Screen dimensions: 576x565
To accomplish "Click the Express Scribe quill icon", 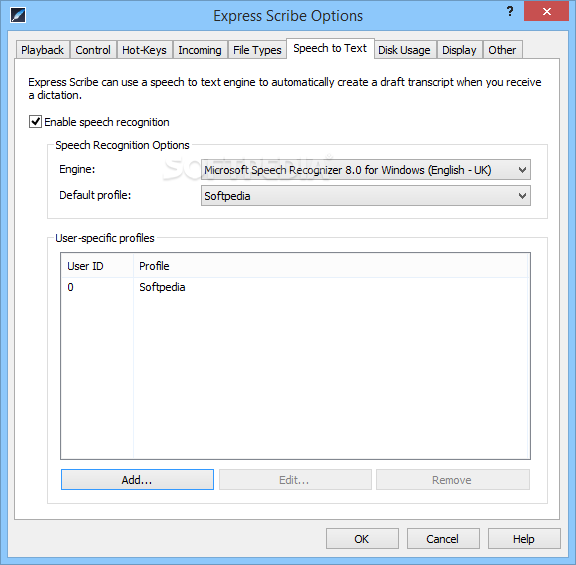I will tap(18, 15).
